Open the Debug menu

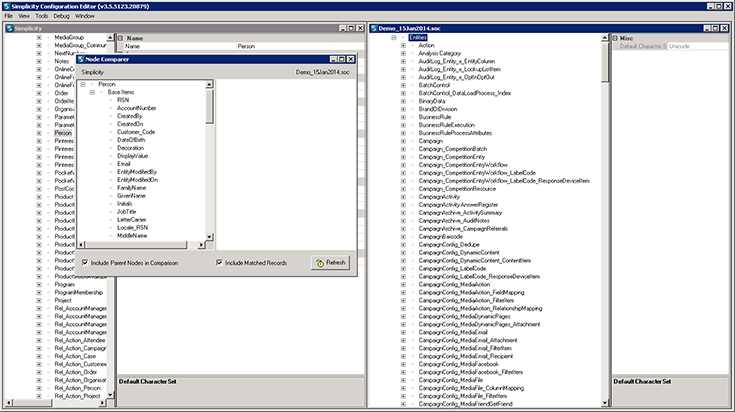click(x=61, y=16)
